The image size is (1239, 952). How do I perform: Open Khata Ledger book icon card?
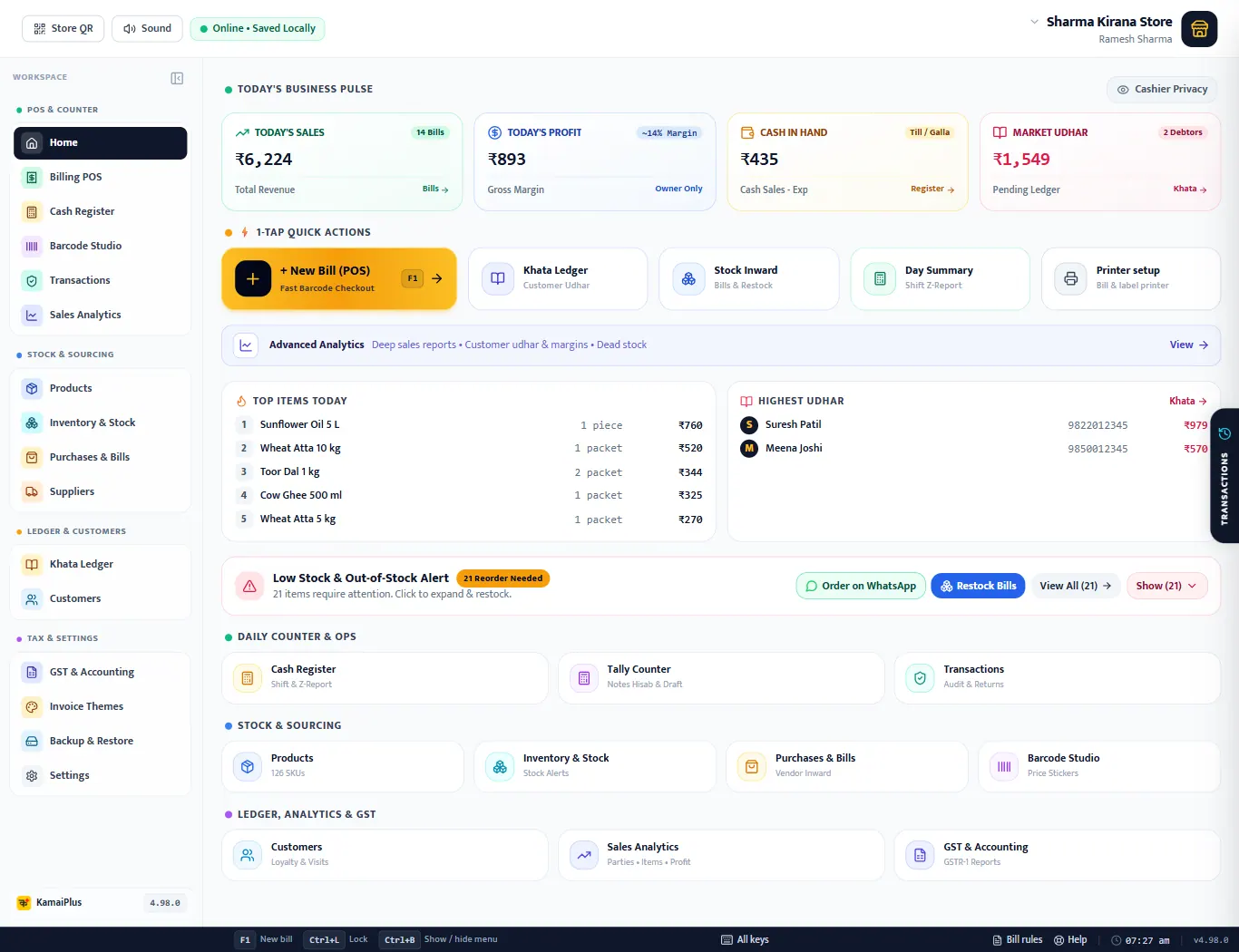pyautogui.click(x=498, y=278)
